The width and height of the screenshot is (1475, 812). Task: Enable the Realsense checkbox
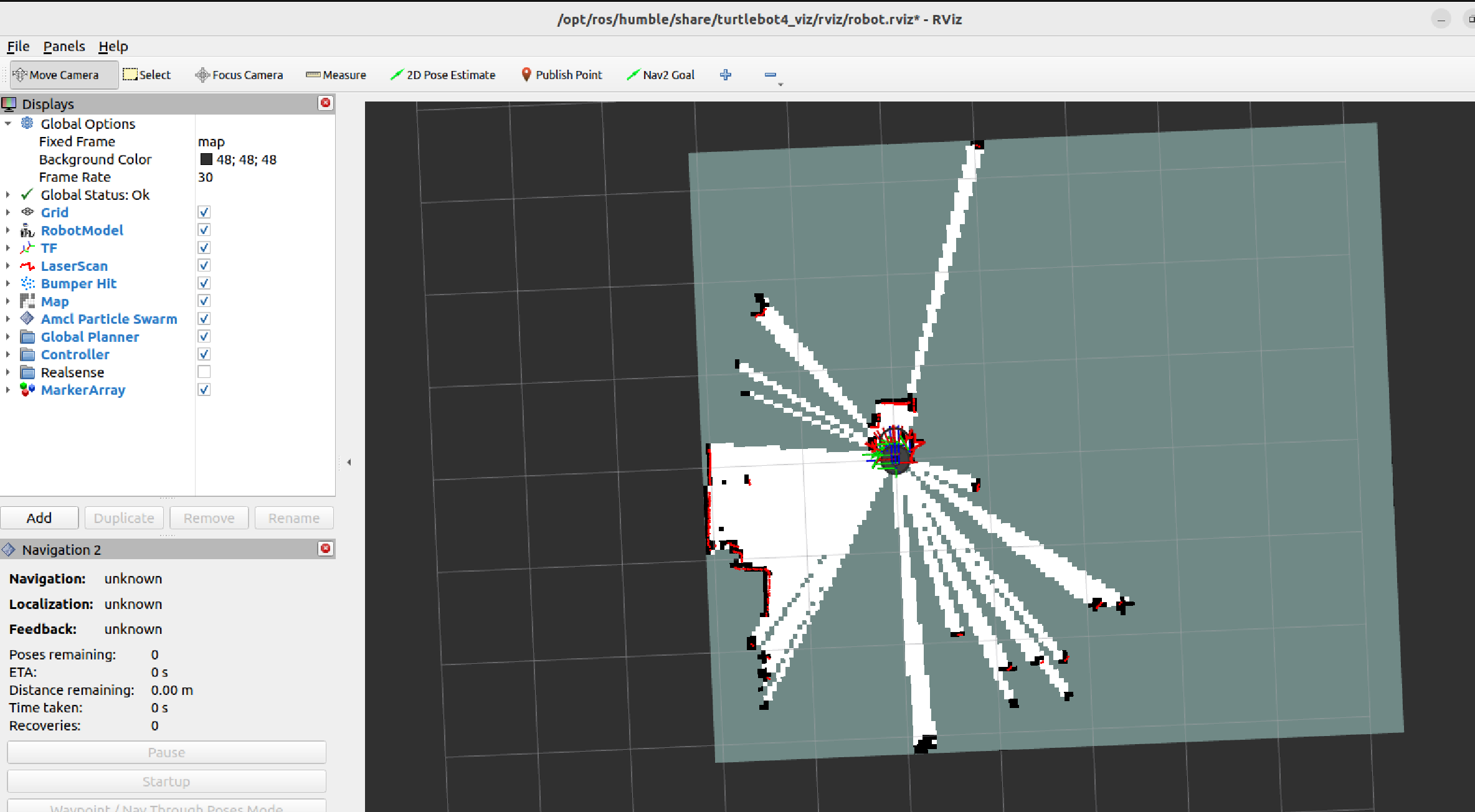(x=204, y=372)
